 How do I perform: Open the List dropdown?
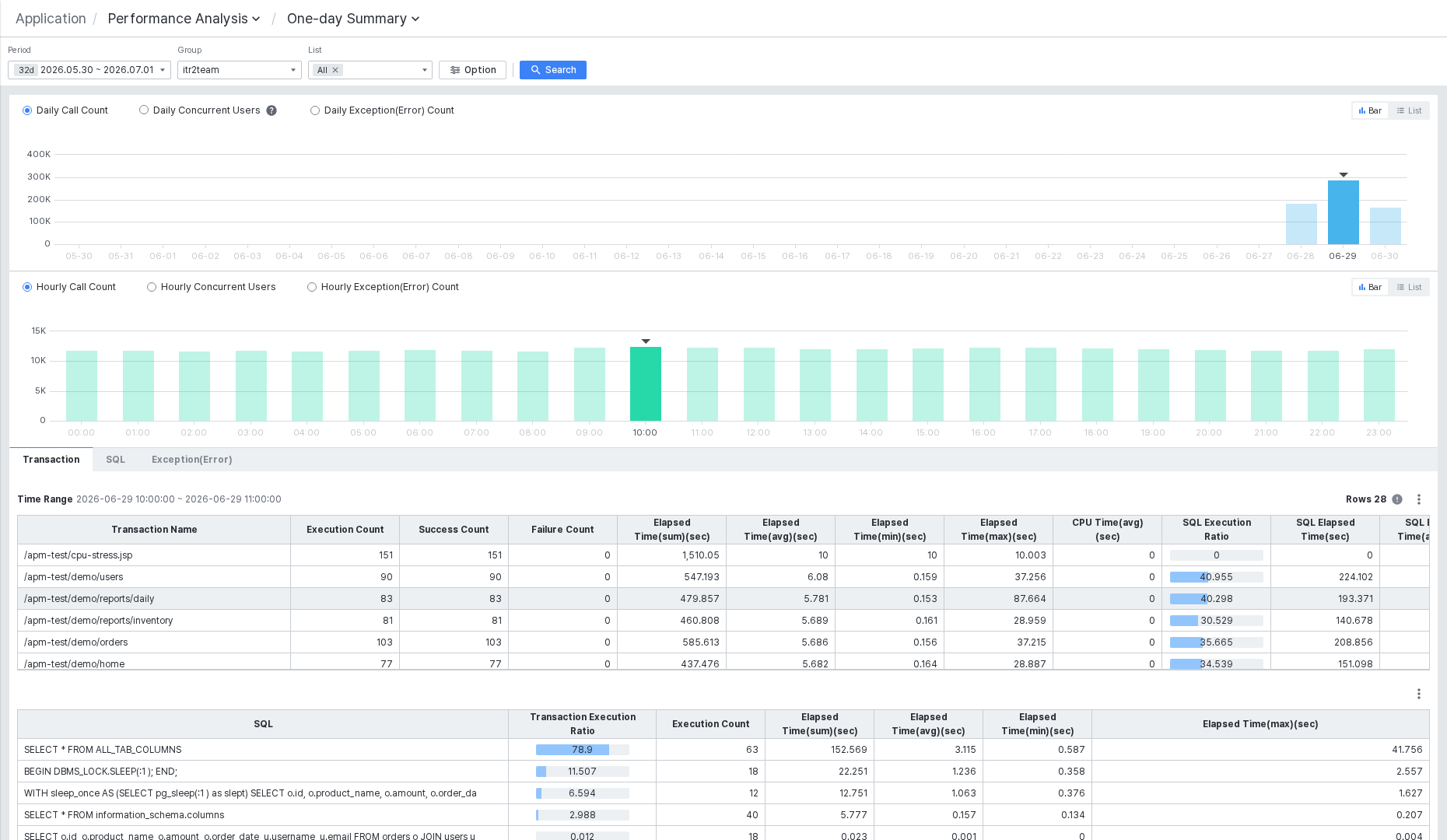[x=370, y=70]
